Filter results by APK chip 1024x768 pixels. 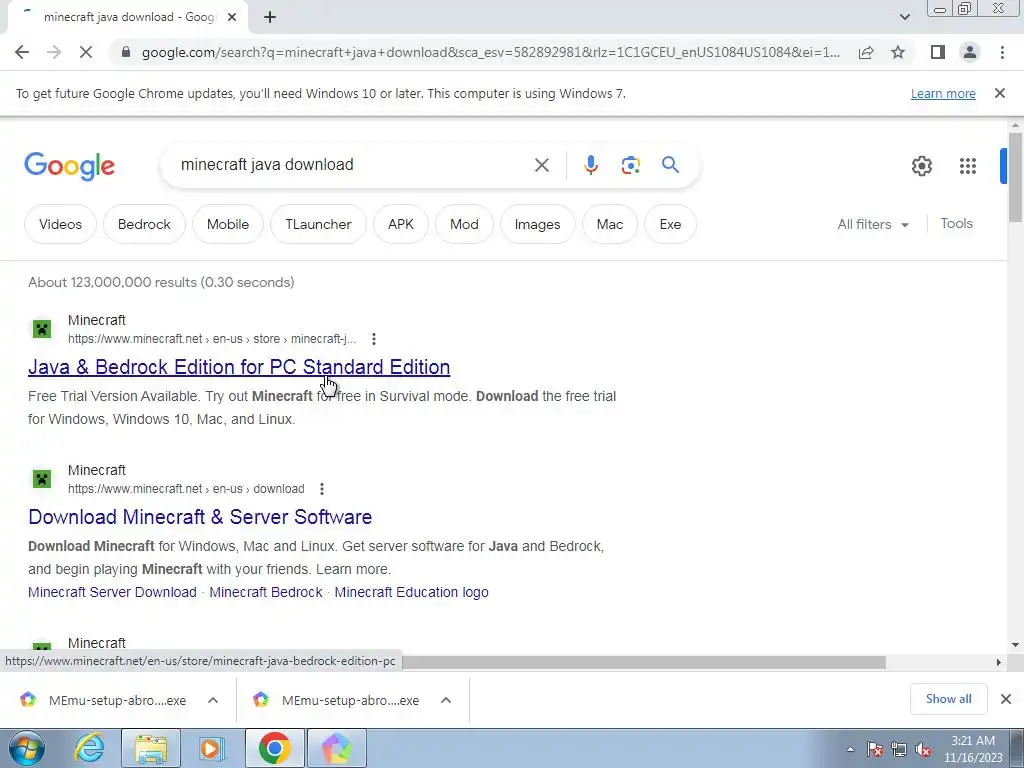(x=400, y=224)
